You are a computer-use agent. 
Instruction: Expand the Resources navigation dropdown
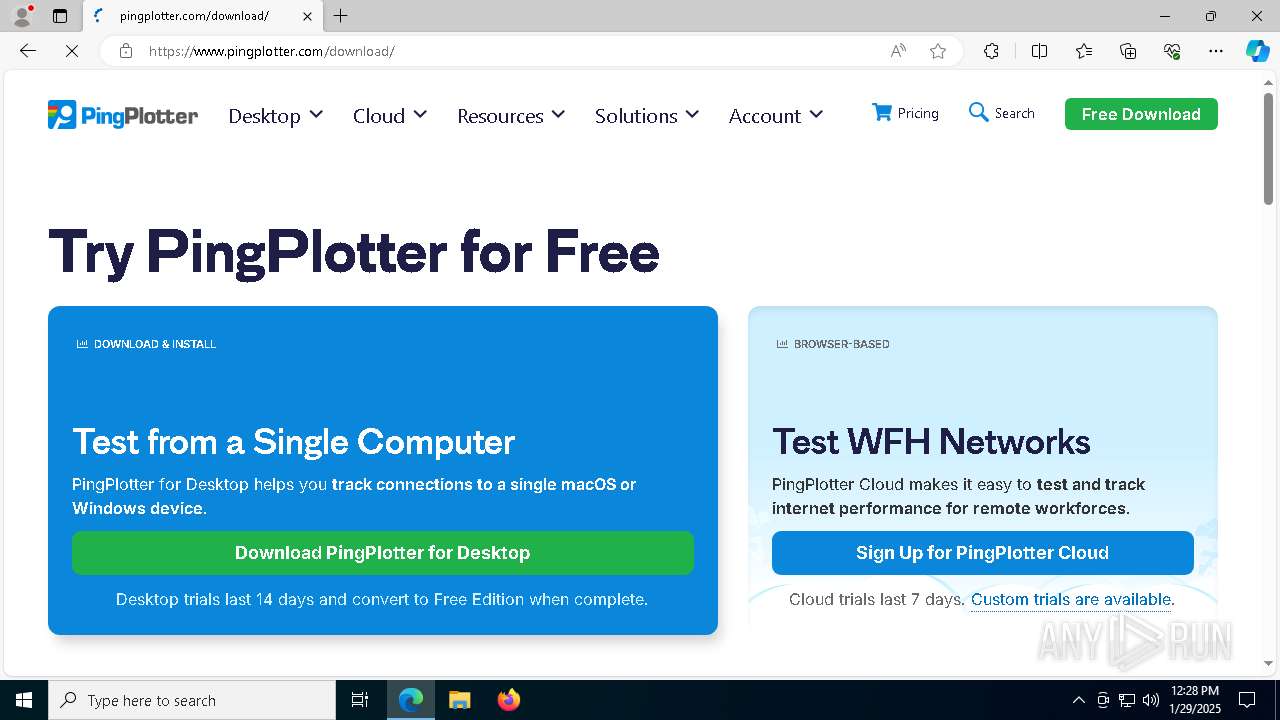[x=511, y=116]
